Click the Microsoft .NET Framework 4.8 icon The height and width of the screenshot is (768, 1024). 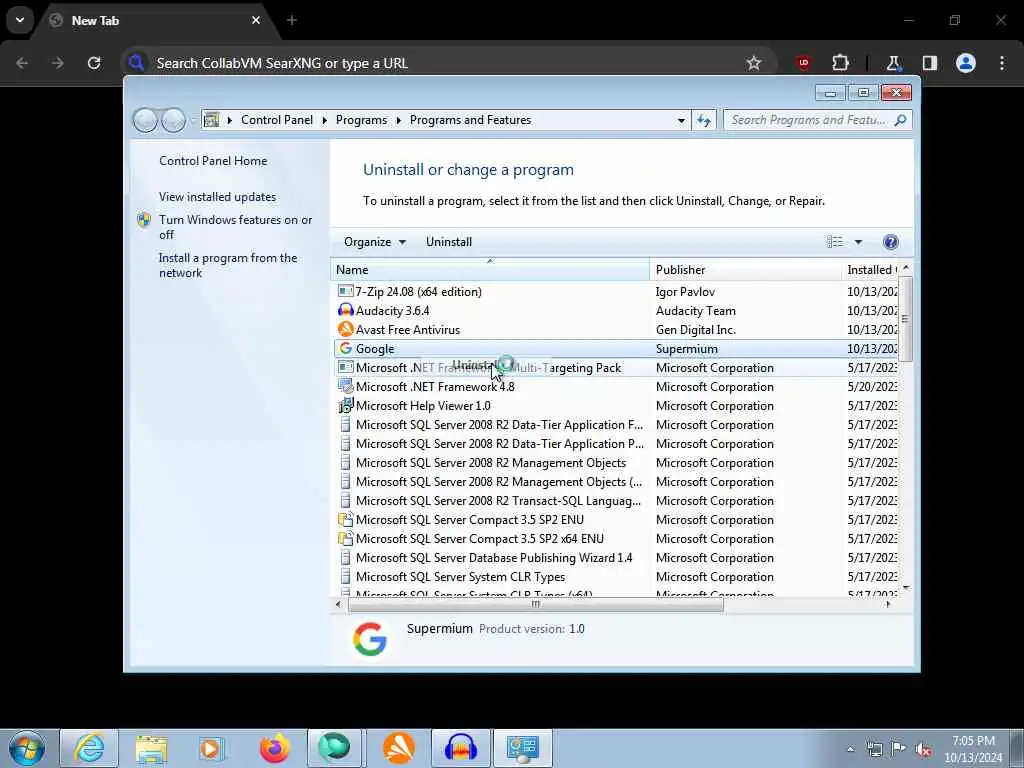(x=345, y=386)
